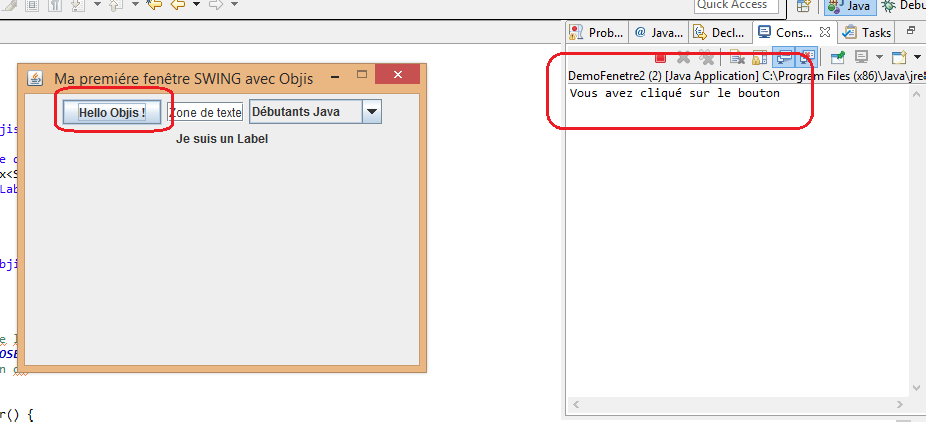The height and width of the screenshot is (428, 932).
Task: Clear the console output
Action: [x=736, y=58]
